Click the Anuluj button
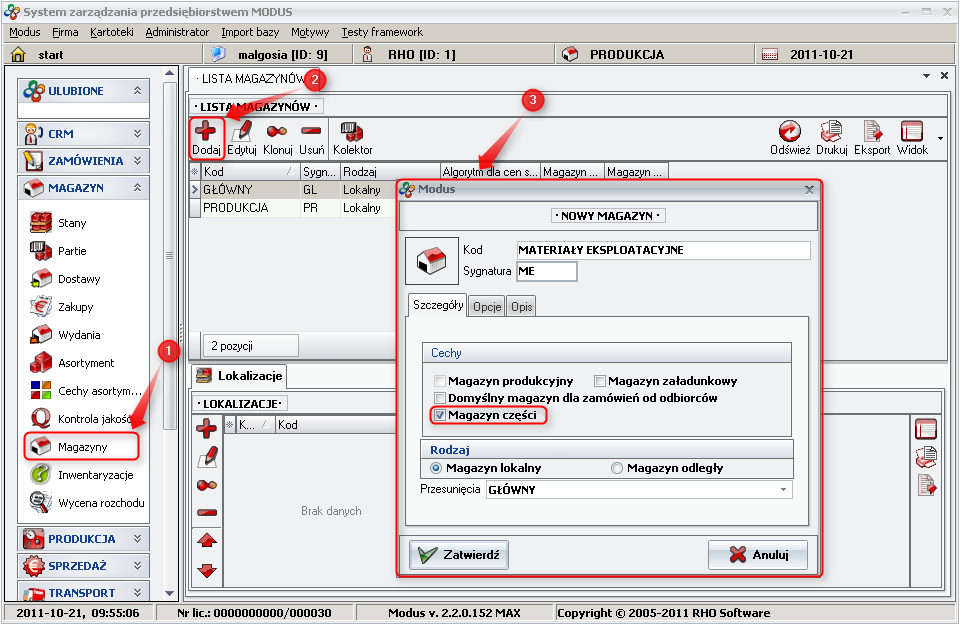This screenshot has width=960, height=625. click(757, 554)
